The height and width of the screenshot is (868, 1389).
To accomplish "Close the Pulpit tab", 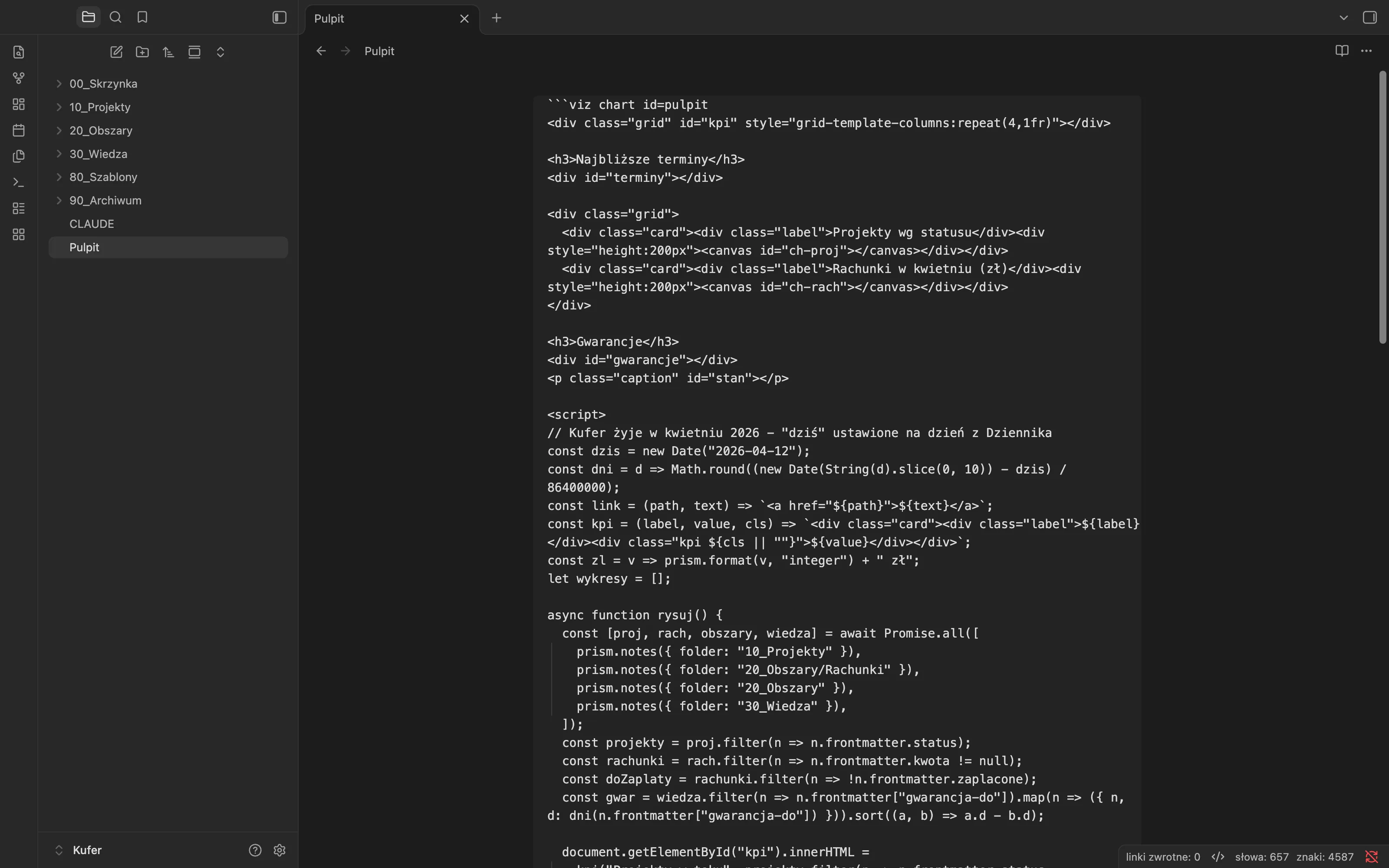I will point(464,19).
